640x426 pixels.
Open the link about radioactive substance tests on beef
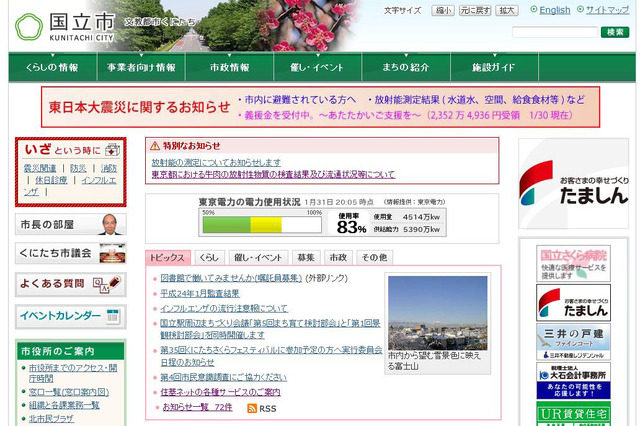273,174
